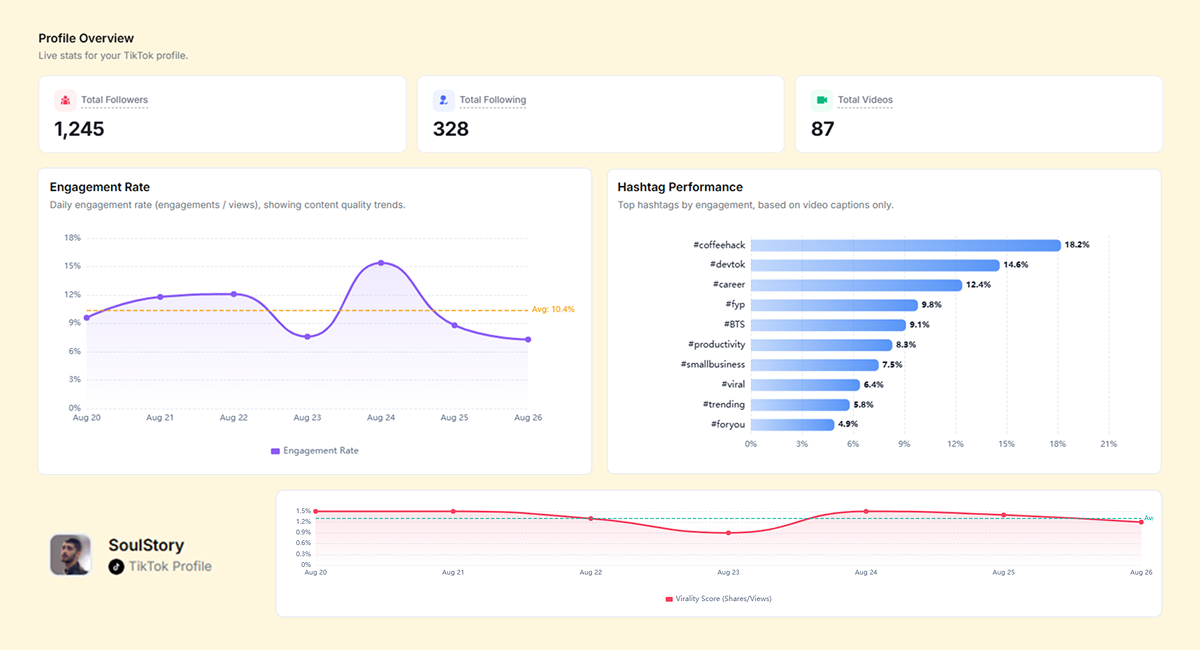This screenshot has height=650, width=1200.
Task: Click the Aug 21 virality score point
Action: pos(453,511)
